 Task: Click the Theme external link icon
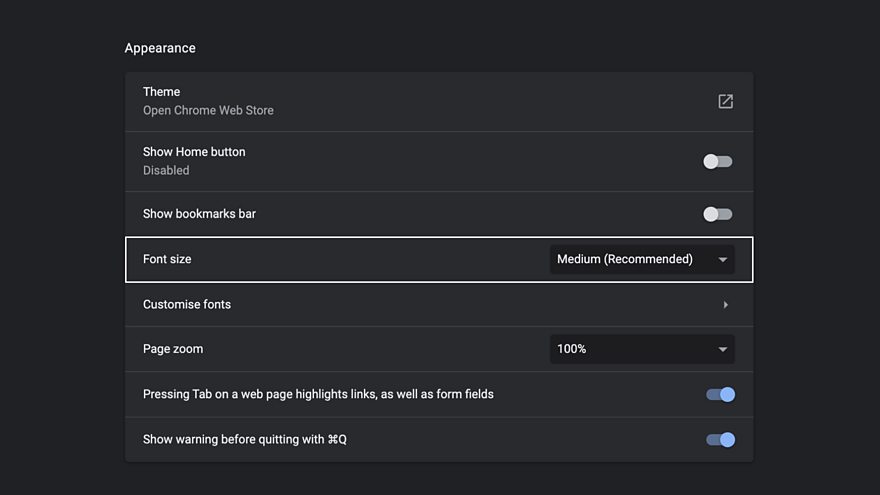[726, 101]
